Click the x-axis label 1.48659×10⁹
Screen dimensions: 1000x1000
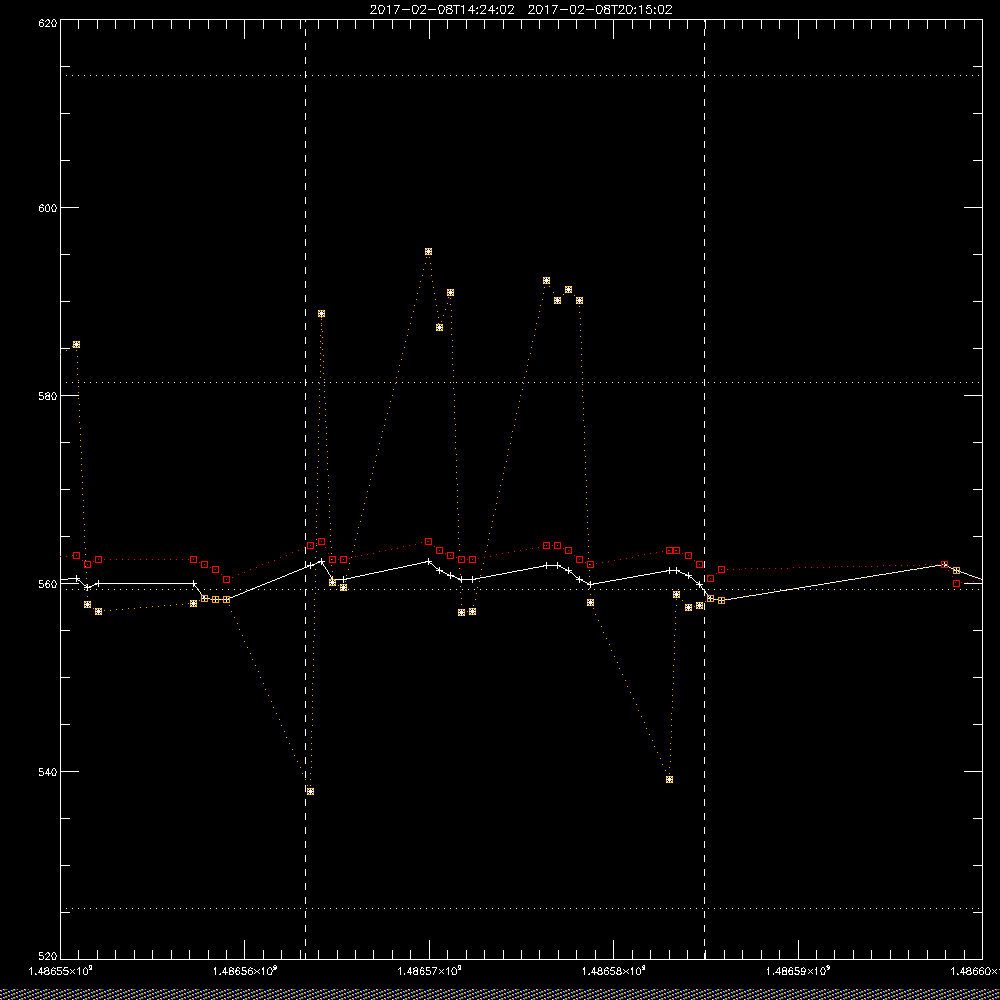(x=798, y=971)
